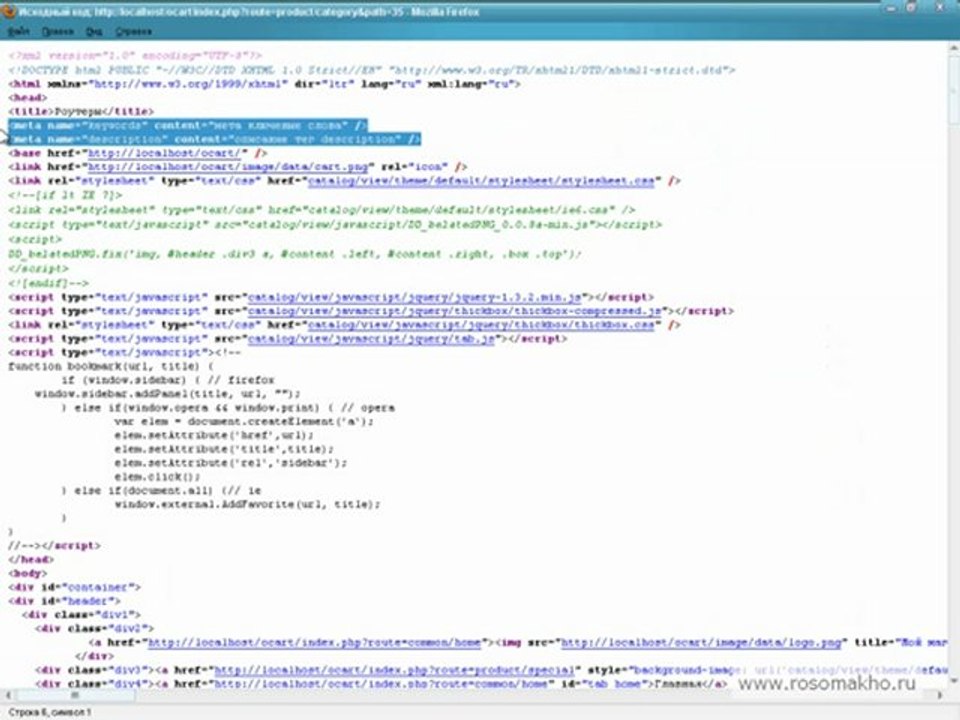Close the source viewer window
Screen dimensions: 960x720
tap(941, 8)
